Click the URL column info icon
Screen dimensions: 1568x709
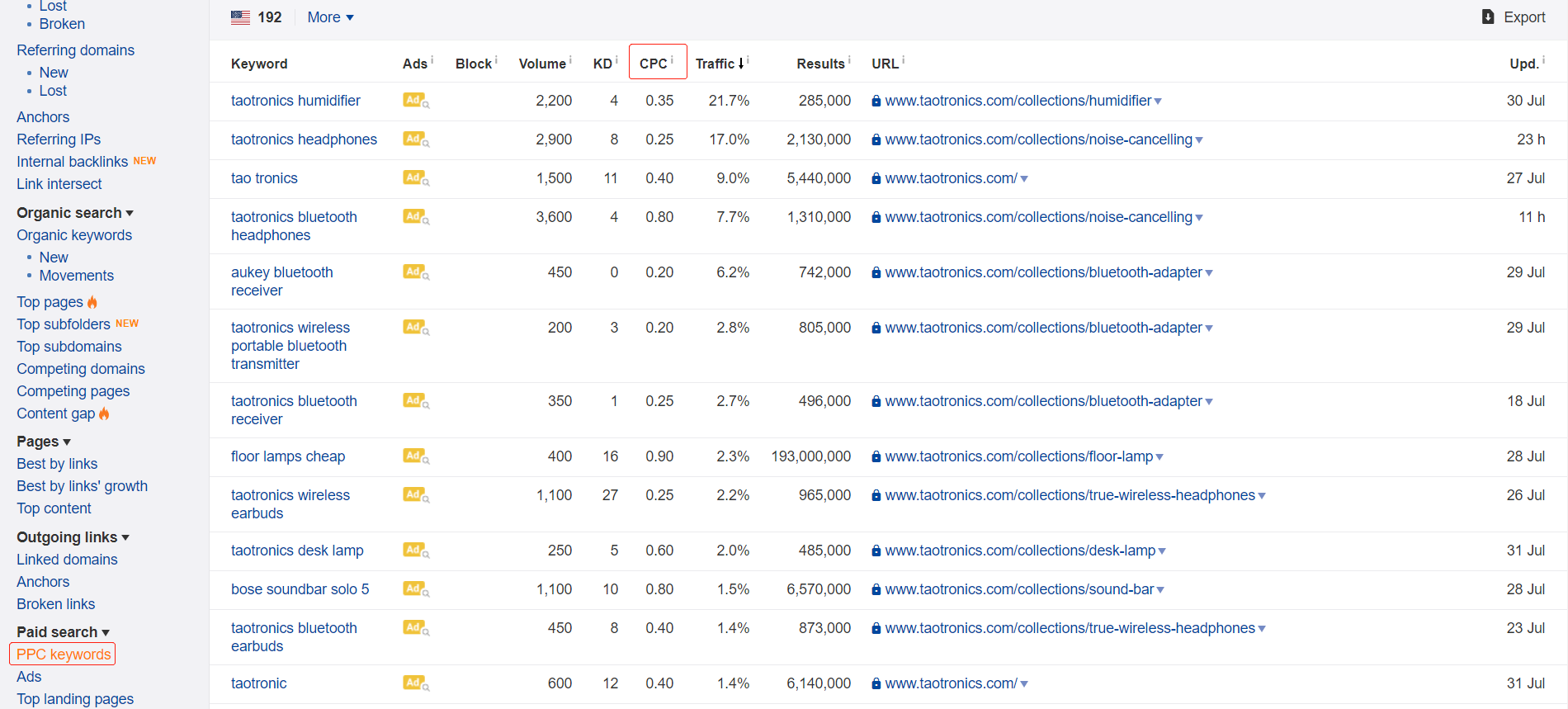[x=904, y=59]
